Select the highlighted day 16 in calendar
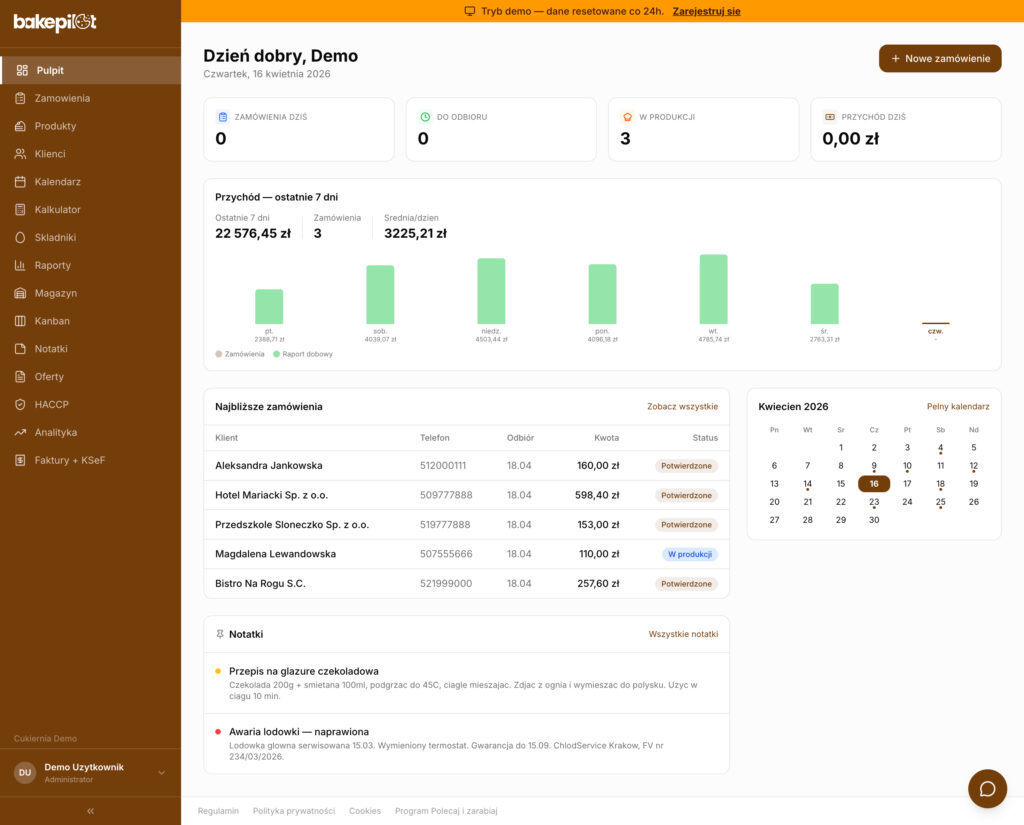The width and height of the screenshot is (1024, 825). (874, 483)
